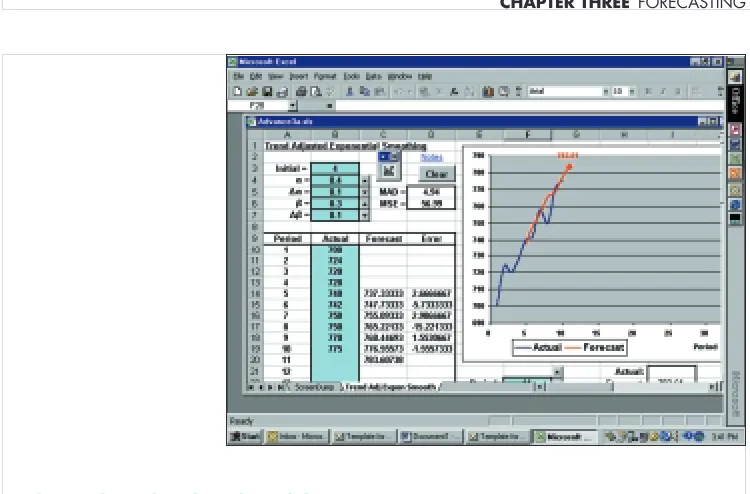Open the Insert menu
The width and height of the screenshot is (750, 494).
pyautogui.click(x=298, y=76)
